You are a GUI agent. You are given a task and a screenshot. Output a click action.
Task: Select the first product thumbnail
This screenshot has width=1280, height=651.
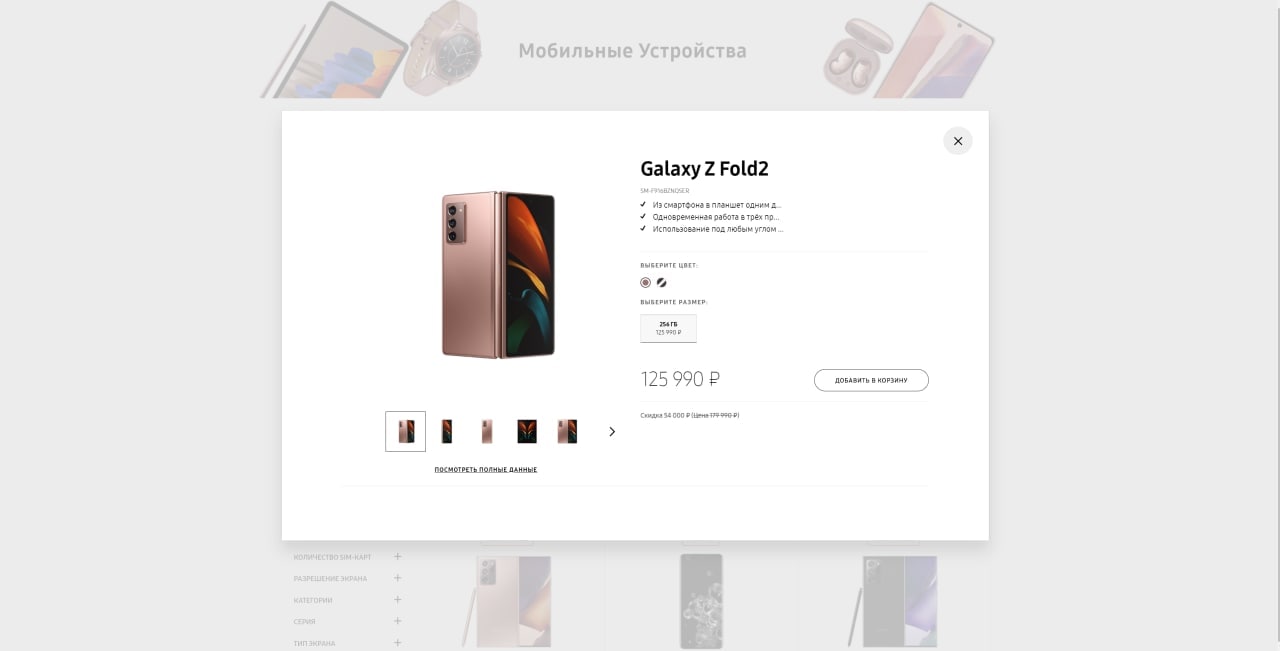click(405, 431)
